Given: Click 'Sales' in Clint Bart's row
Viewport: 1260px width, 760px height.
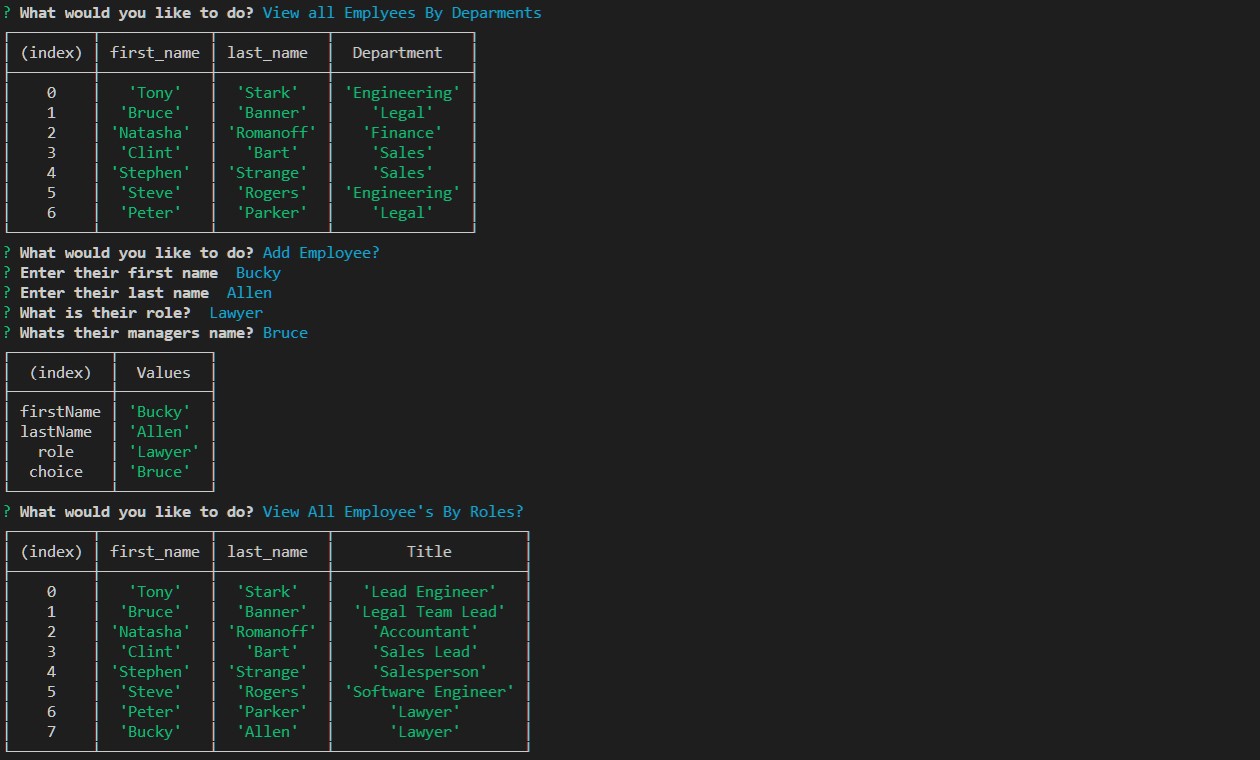Looking at the screenshot, I should click(x=402, y=152).
